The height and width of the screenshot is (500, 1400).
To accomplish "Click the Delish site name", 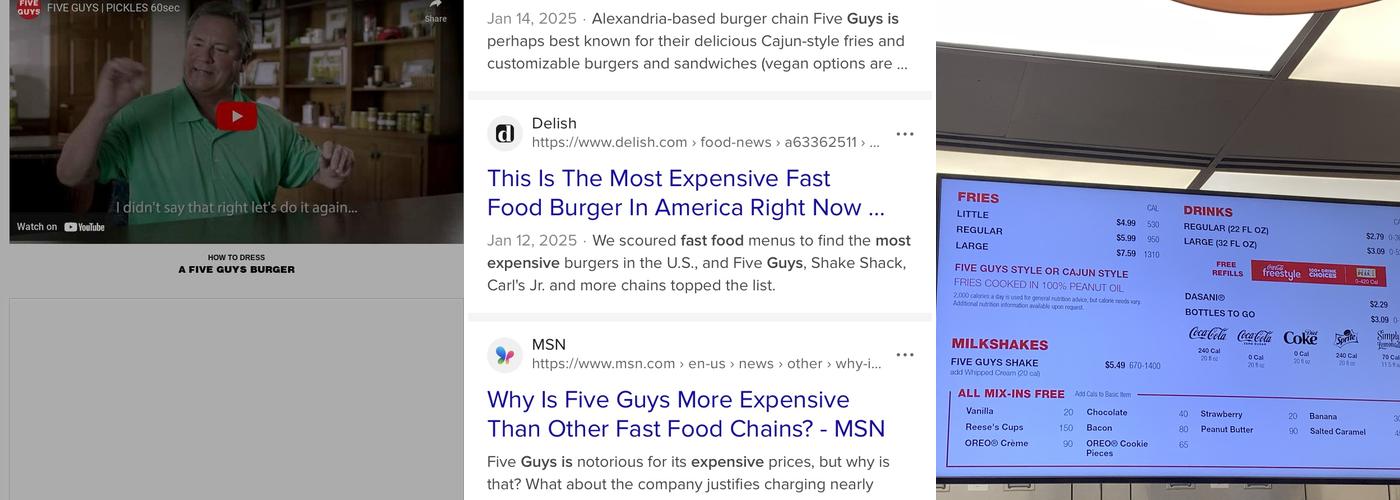I will tap(554, 123).
